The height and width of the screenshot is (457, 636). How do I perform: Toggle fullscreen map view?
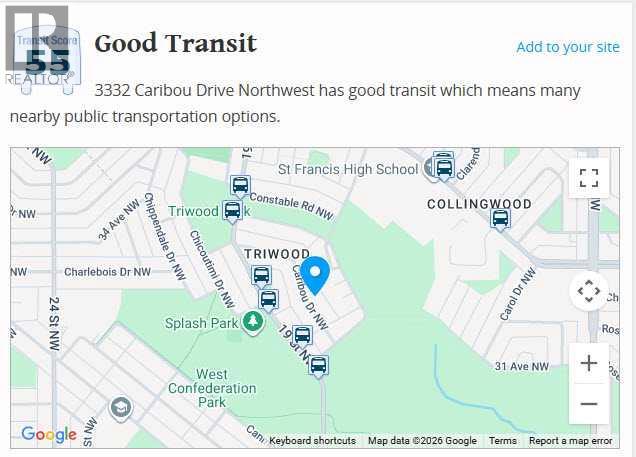pos(589,178)
